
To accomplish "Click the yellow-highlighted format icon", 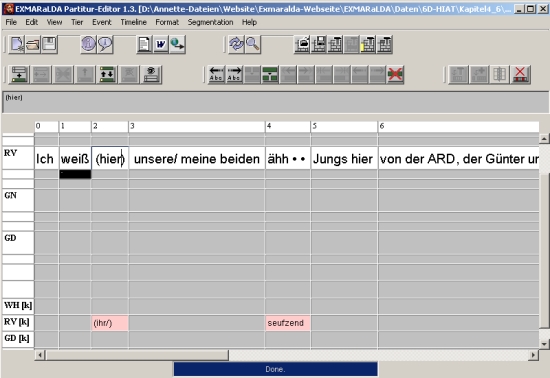I will click(368, 45).
